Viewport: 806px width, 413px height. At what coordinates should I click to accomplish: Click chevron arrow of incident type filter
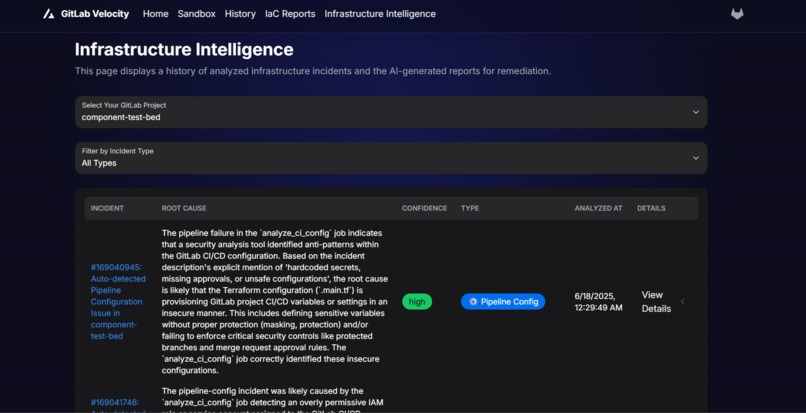coord(695,158)
